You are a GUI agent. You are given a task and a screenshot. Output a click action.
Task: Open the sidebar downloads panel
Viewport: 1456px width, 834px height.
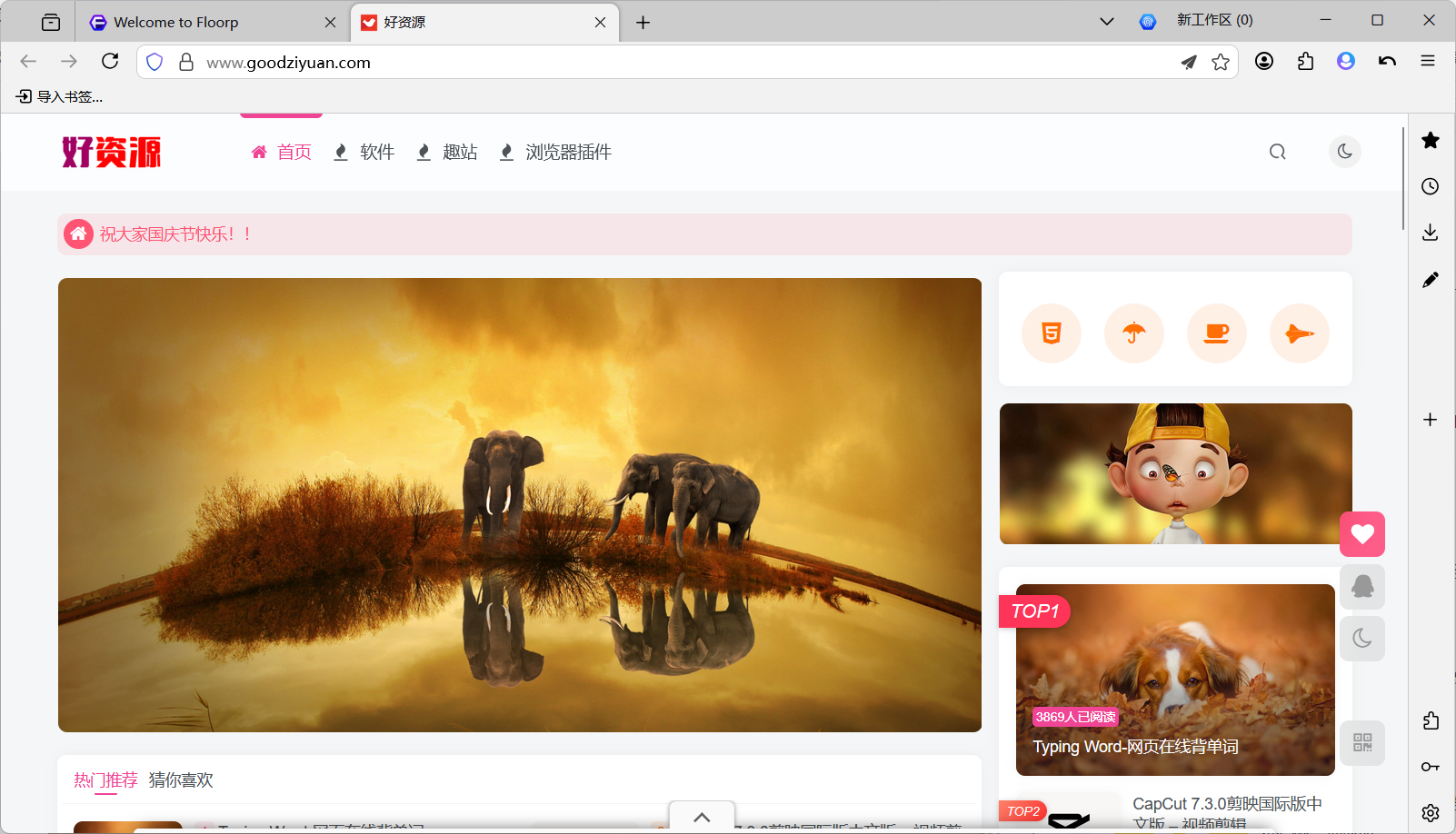(x=1430, y=233)
